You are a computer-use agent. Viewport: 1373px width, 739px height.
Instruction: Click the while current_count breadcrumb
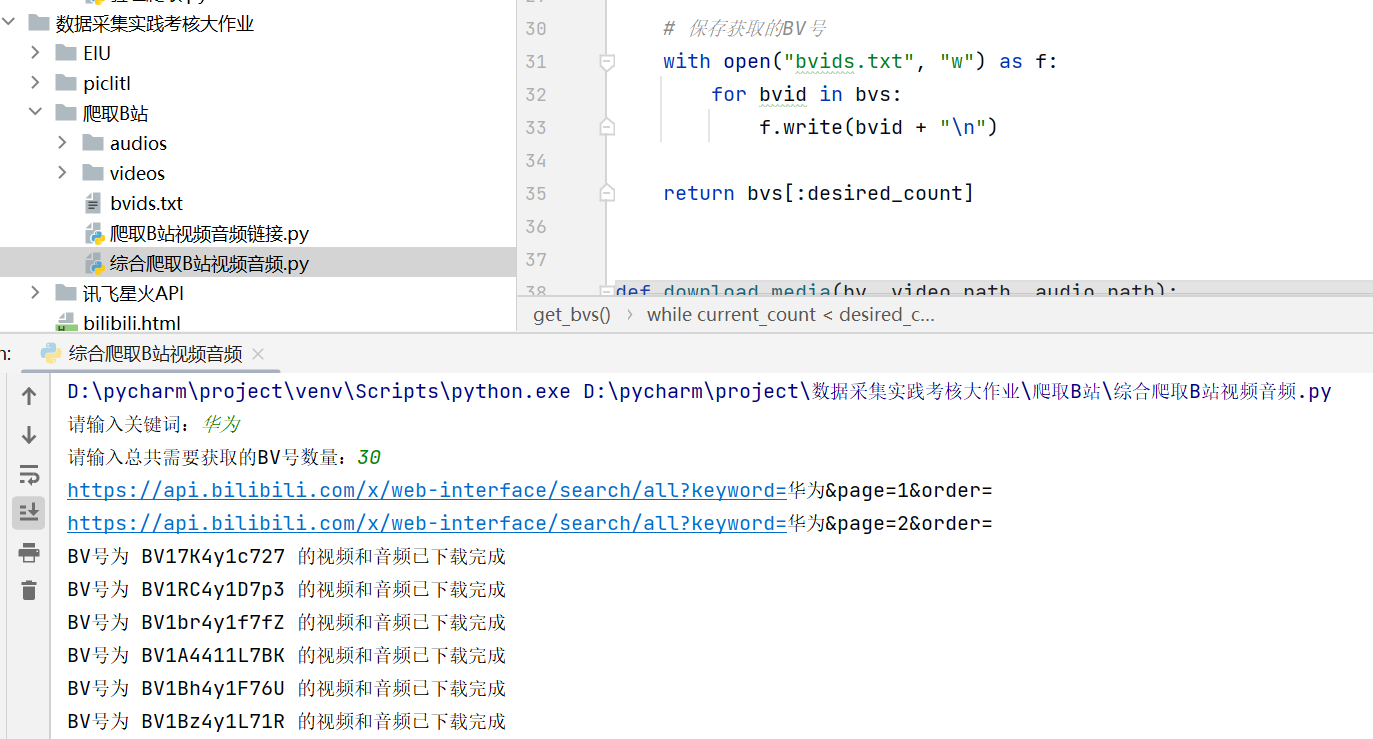[x=791, y=314]
